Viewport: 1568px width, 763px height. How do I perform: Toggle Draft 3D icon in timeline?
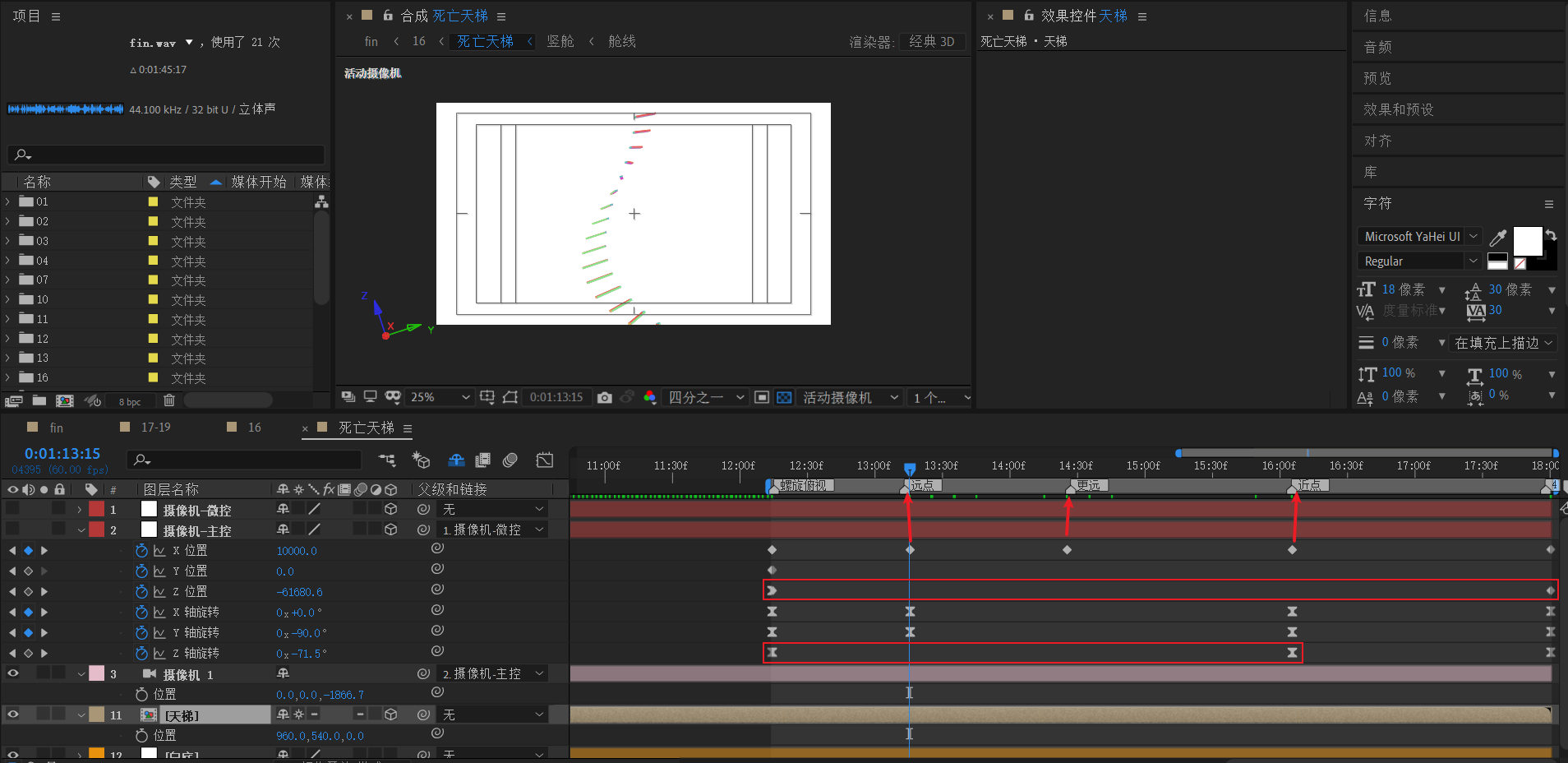click(x=422, y=460)
